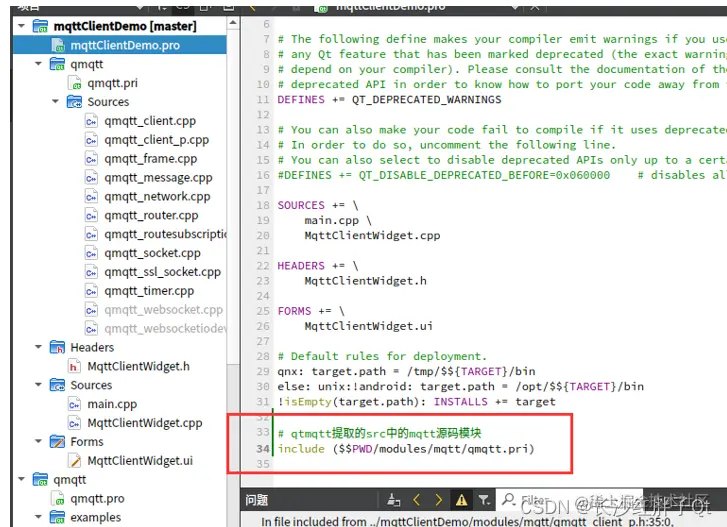Collapse the mqttClientDemo [master] project node
This screenshot has height=527, width=727.
[21, 26]
